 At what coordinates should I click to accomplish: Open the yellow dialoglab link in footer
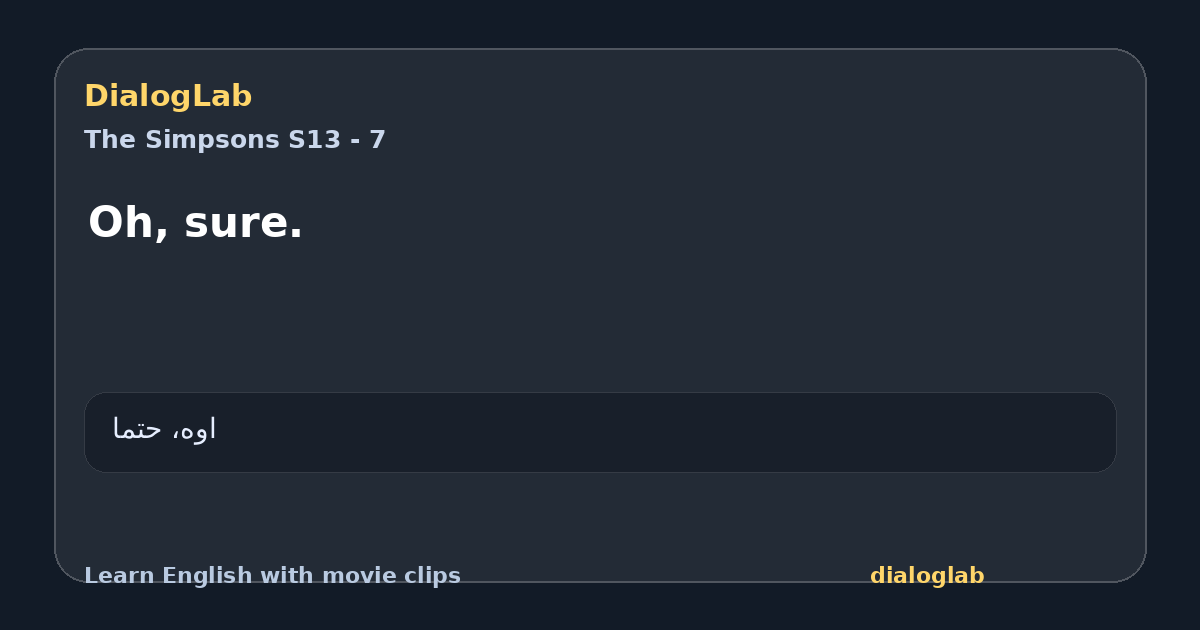click(927, 576)
